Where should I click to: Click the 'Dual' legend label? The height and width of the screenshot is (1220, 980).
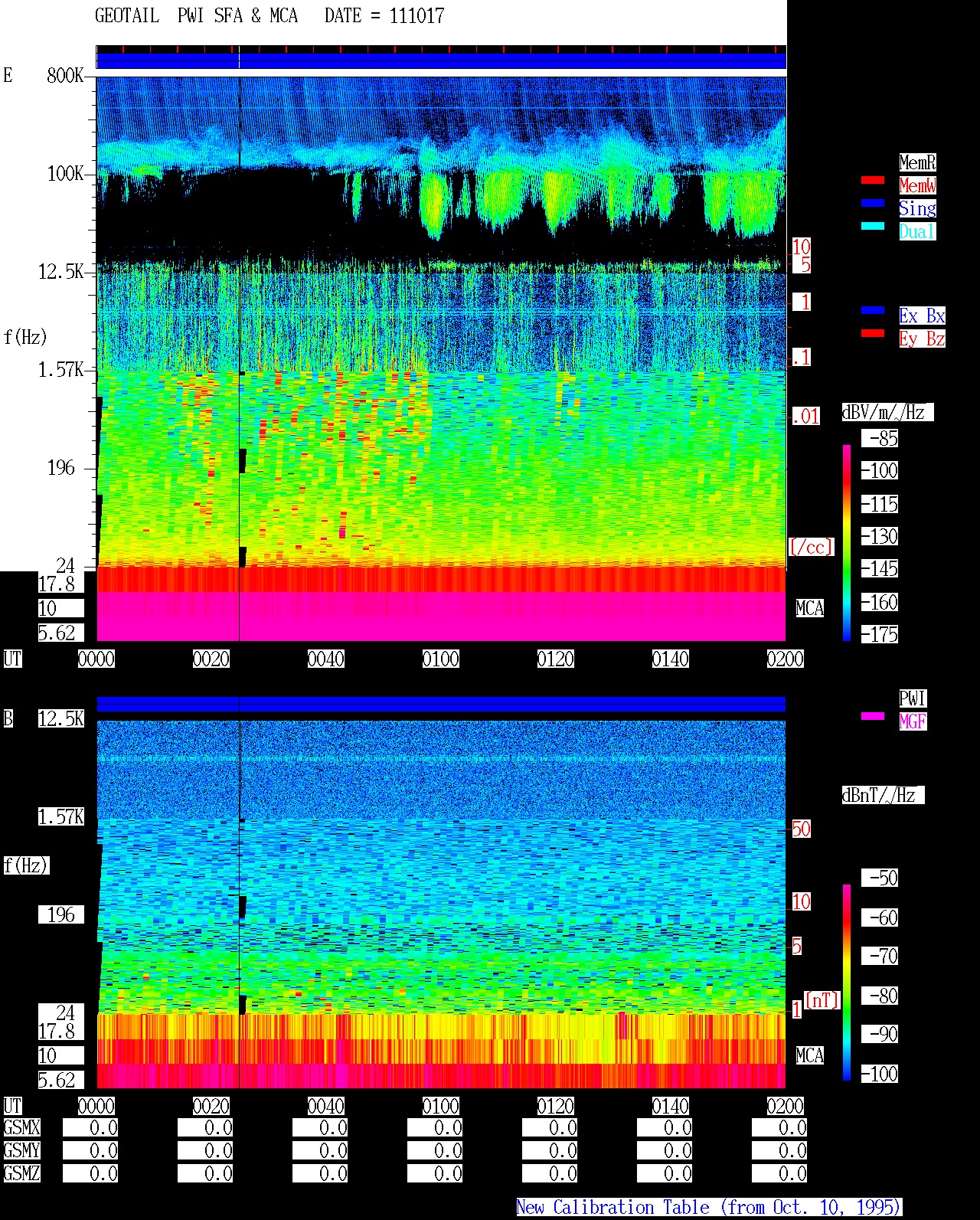[917, 231]
